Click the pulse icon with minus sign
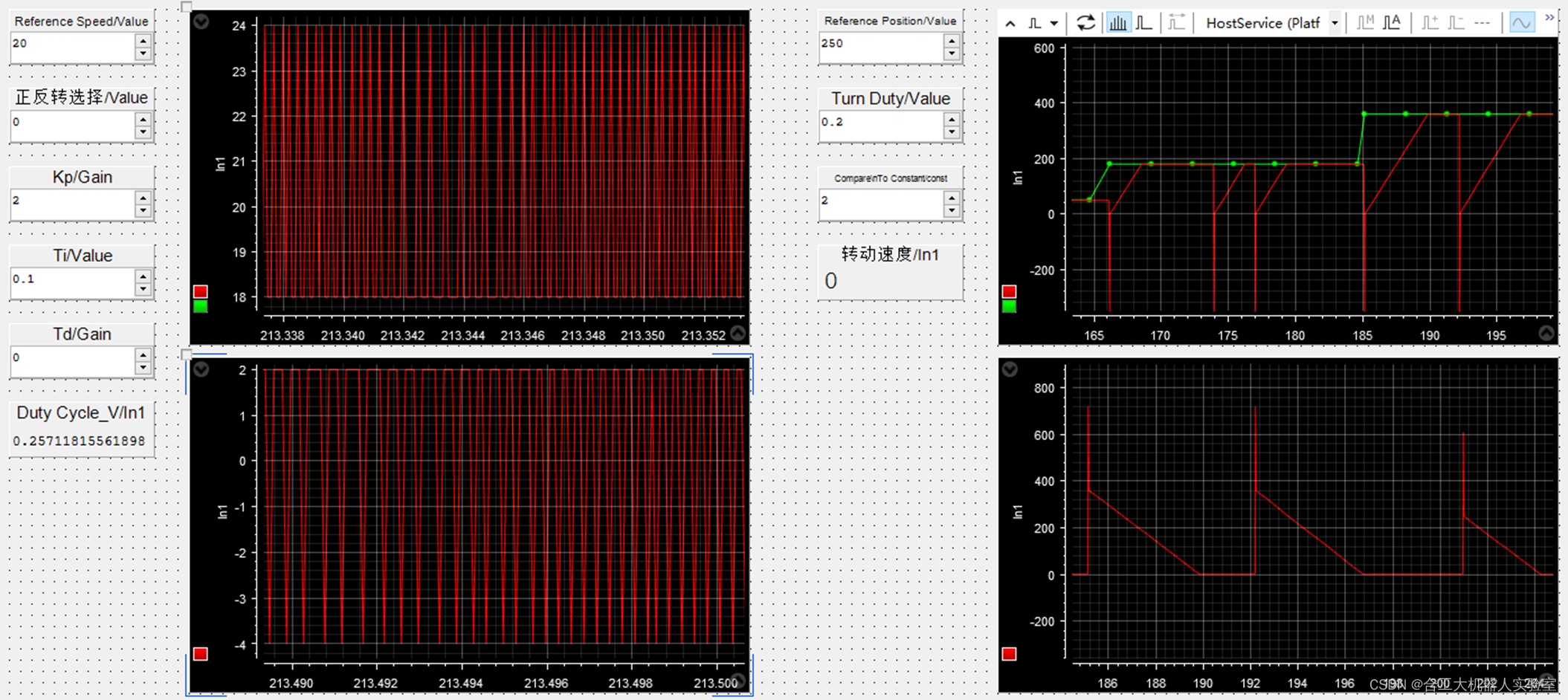 click(x=1456, y=23)
